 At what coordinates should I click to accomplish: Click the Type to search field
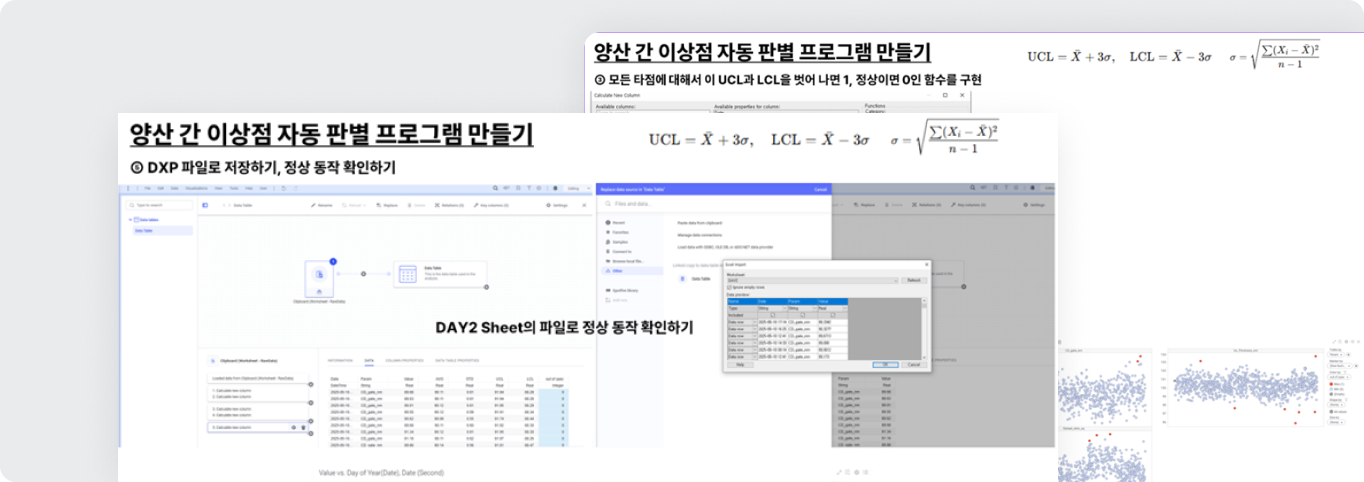[x=160, y=204]
